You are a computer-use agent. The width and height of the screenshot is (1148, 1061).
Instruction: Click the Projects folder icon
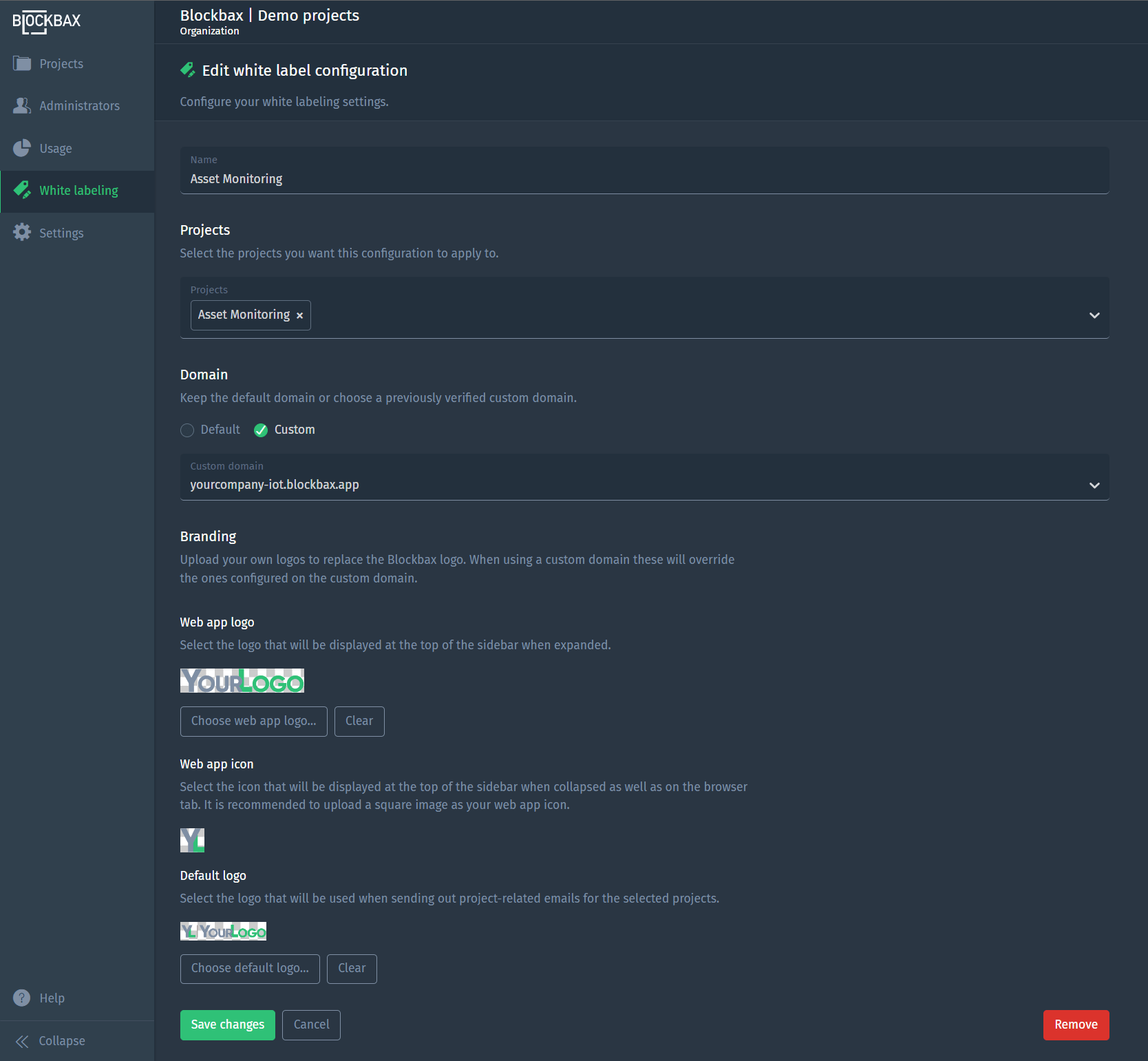[x=22, y=63]
